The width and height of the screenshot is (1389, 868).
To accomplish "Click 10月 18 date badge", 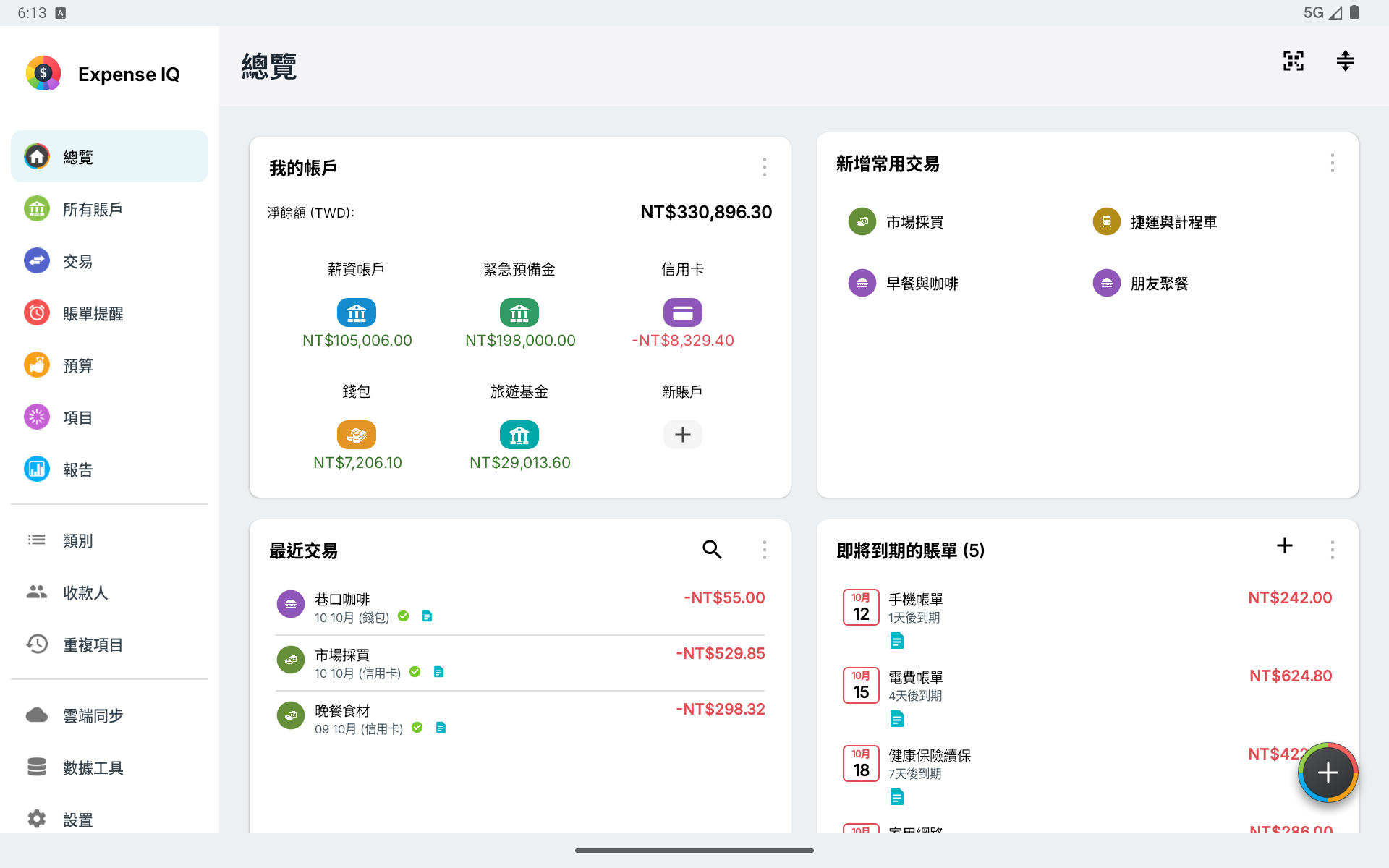I will coord(861,763).
